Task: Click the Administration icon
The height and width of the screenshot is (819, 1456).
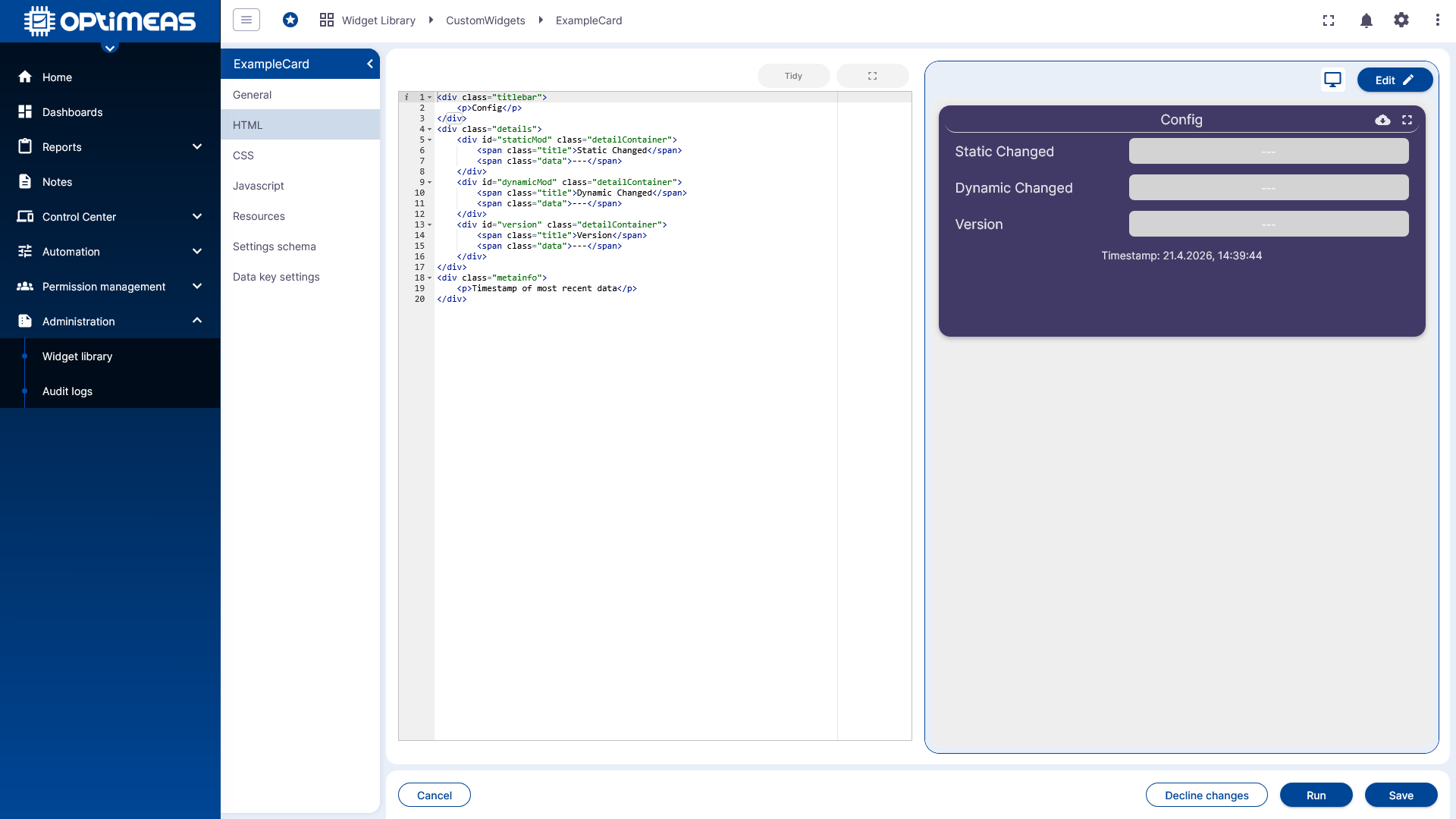Action: (25, 321)
